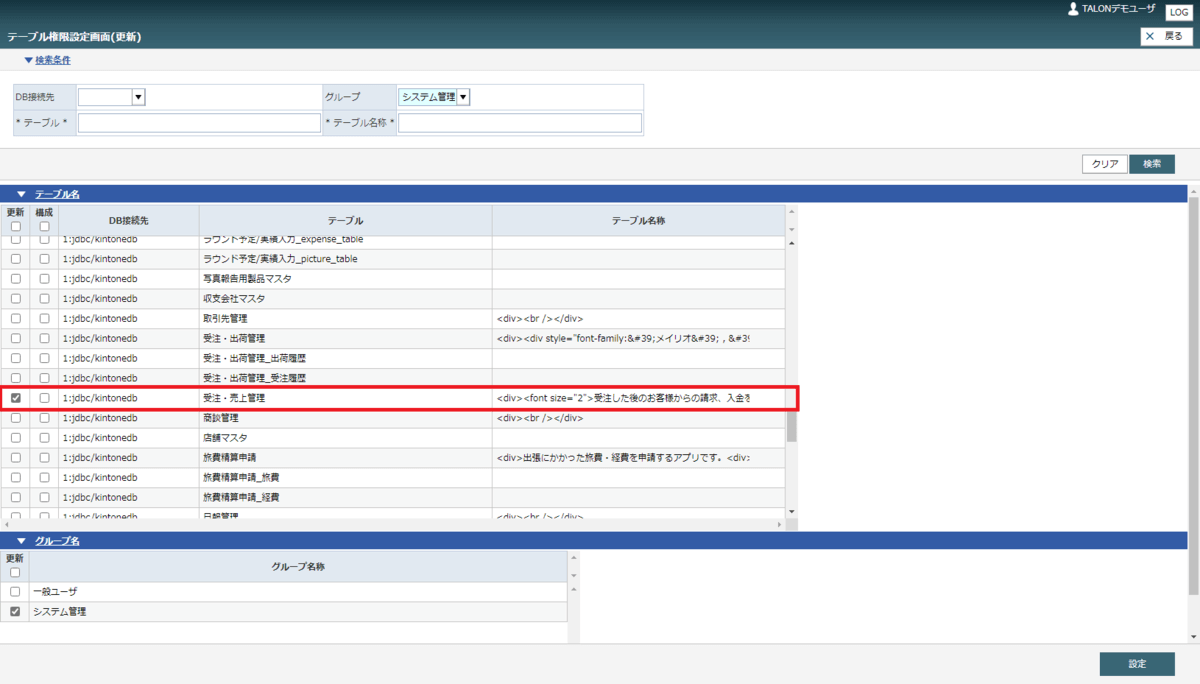Click the TALON demo user profile icon

tap(1073, 9)
